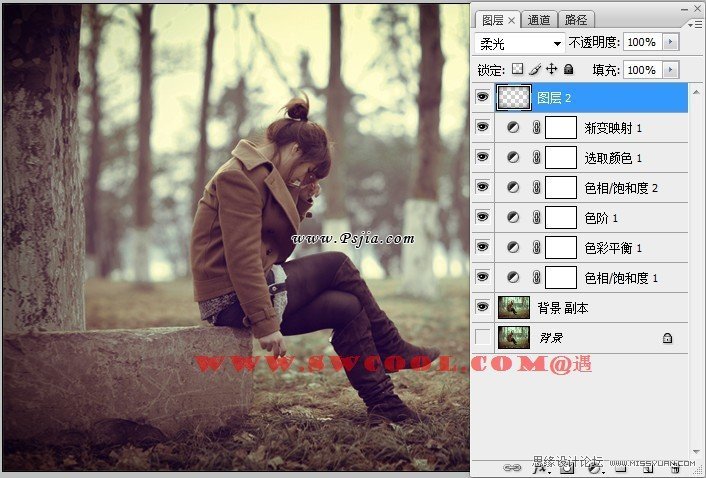Select the 图层 2 layer name
Image resolution: width=706 pixels, height=478 pixels.
[554, 98]
